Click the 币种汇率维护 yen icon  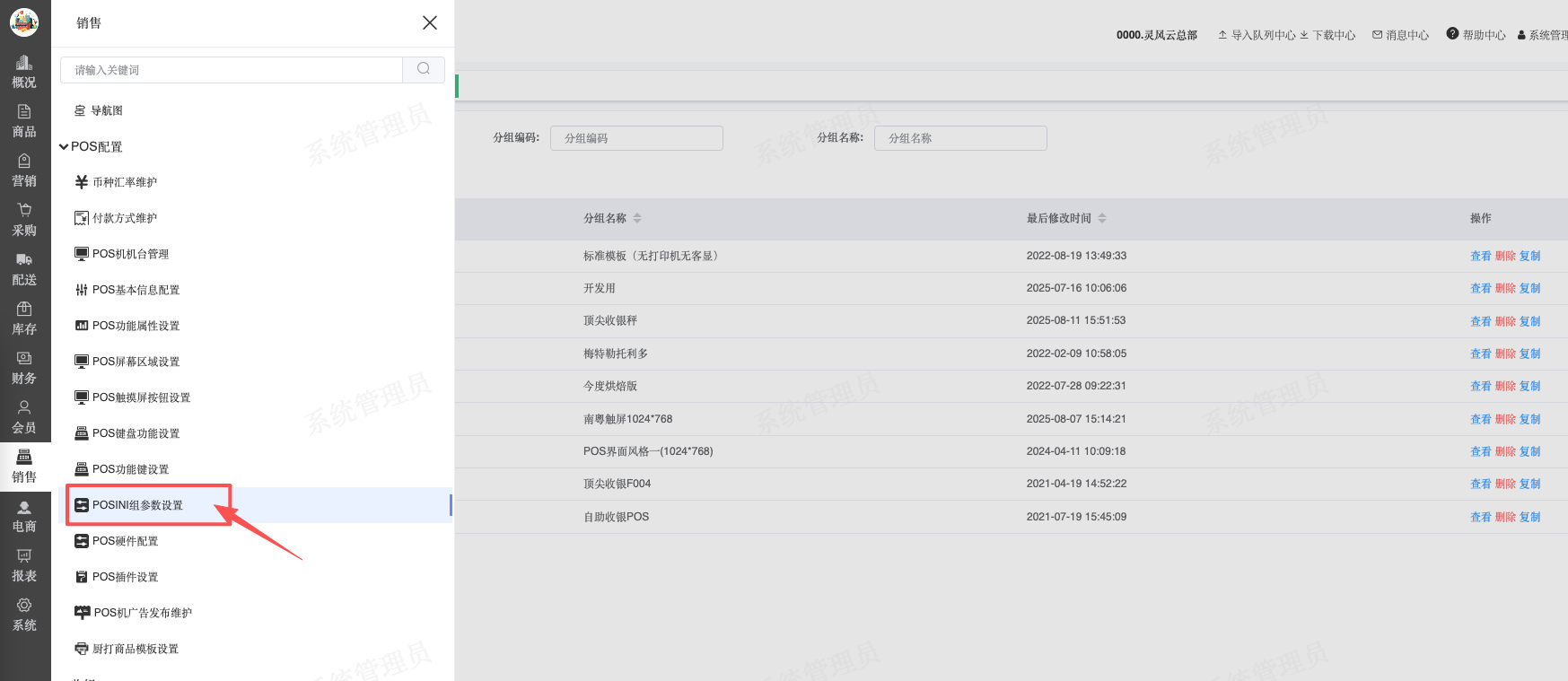click(82, 182)
